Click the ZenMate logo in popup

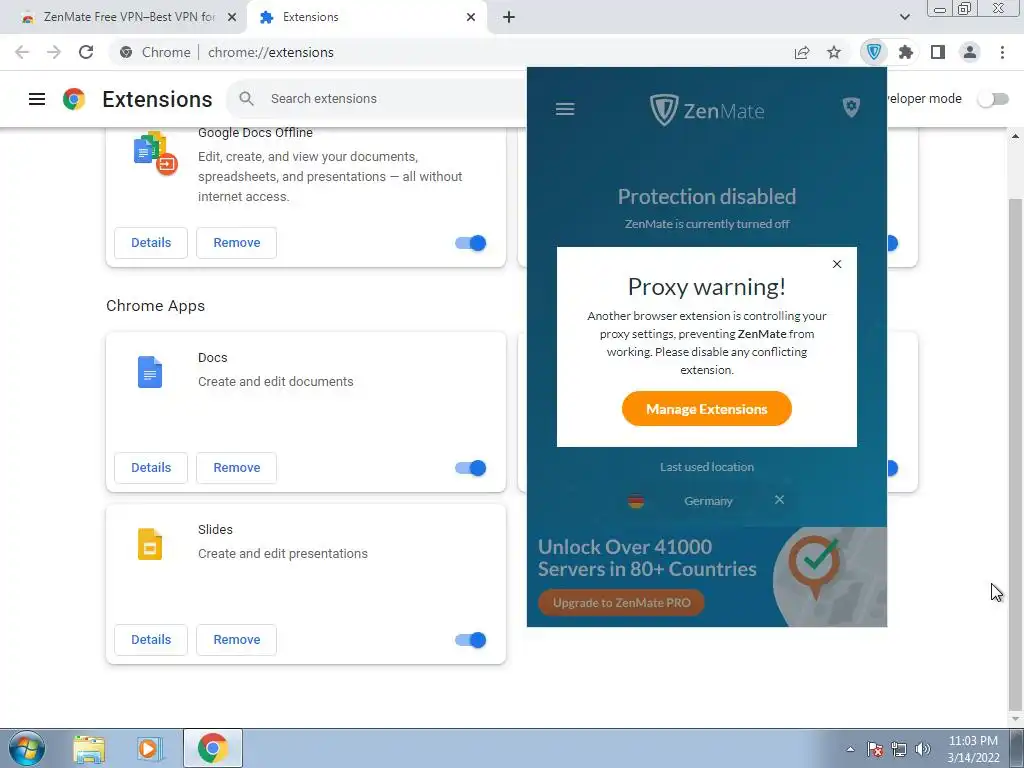[707, 110]
